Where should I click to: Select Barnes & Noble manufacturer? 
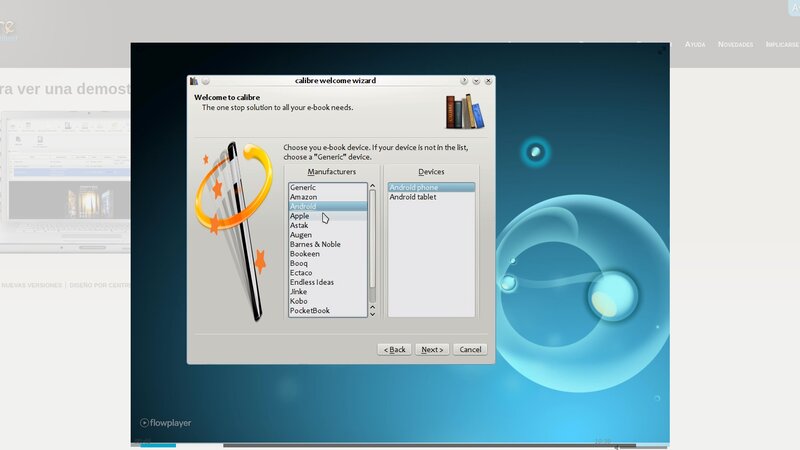328,244
